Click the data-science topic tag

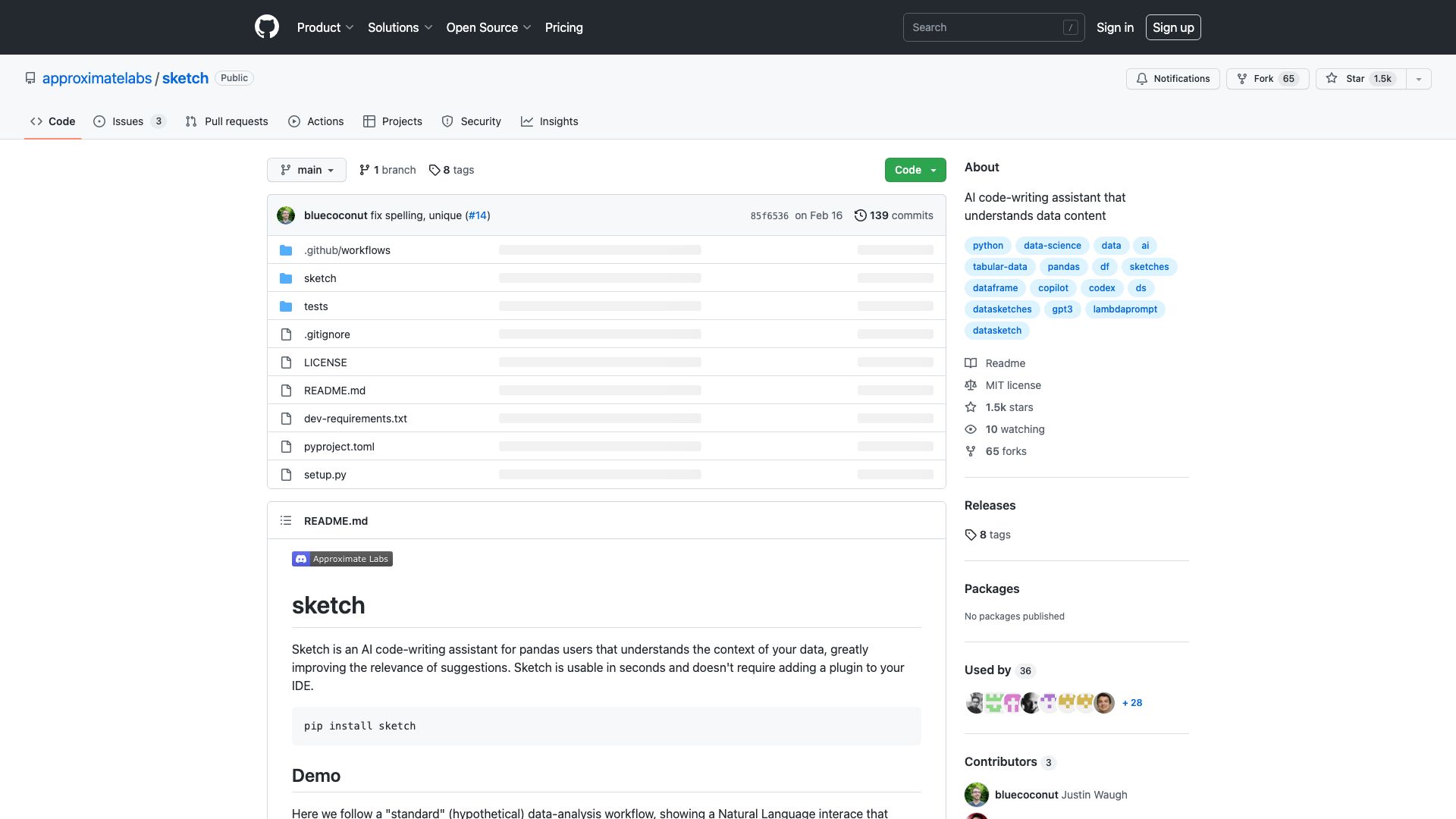point(1053,246)
